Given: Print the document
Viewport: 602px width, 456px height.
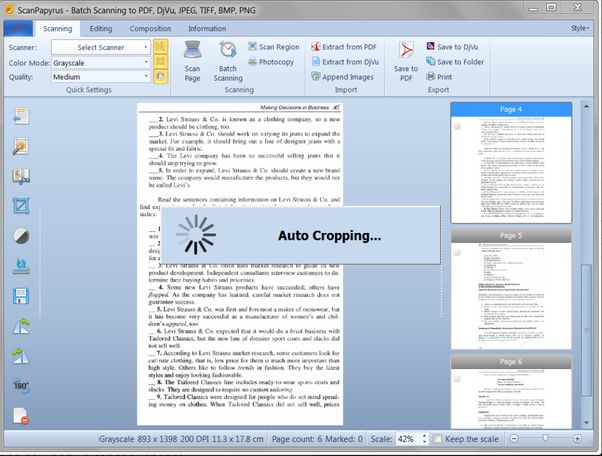Looking at the screenshot, I should click(439, 77).
